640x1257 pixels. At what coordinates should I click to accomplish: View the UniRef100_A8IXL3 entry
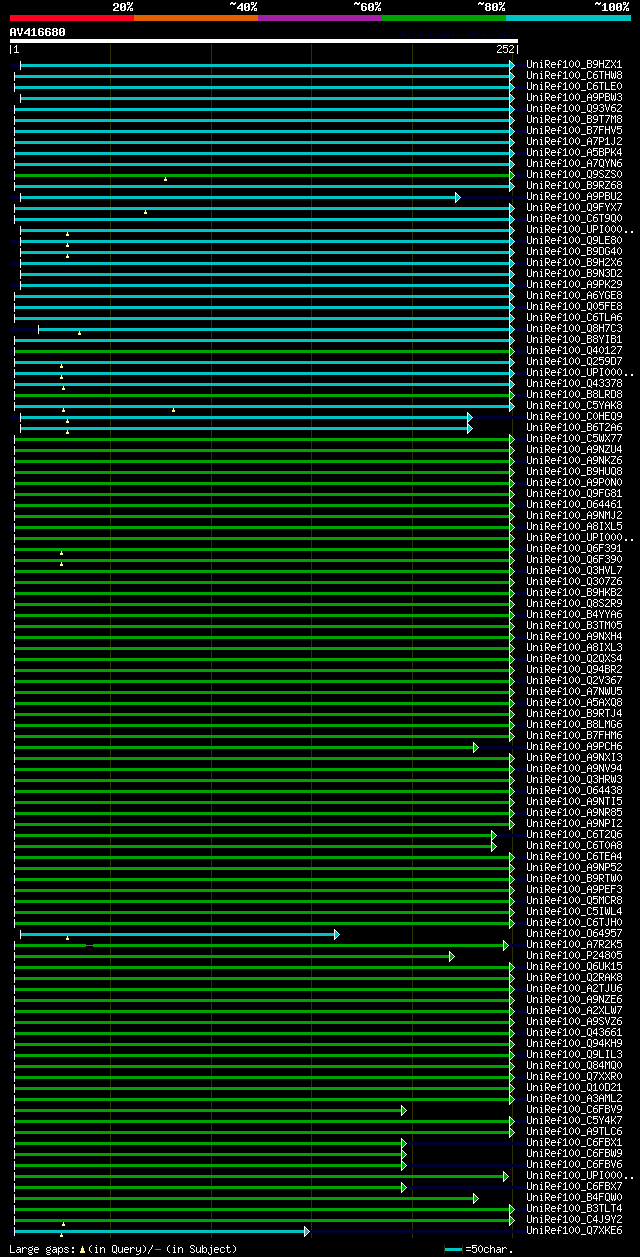[574, 648]
